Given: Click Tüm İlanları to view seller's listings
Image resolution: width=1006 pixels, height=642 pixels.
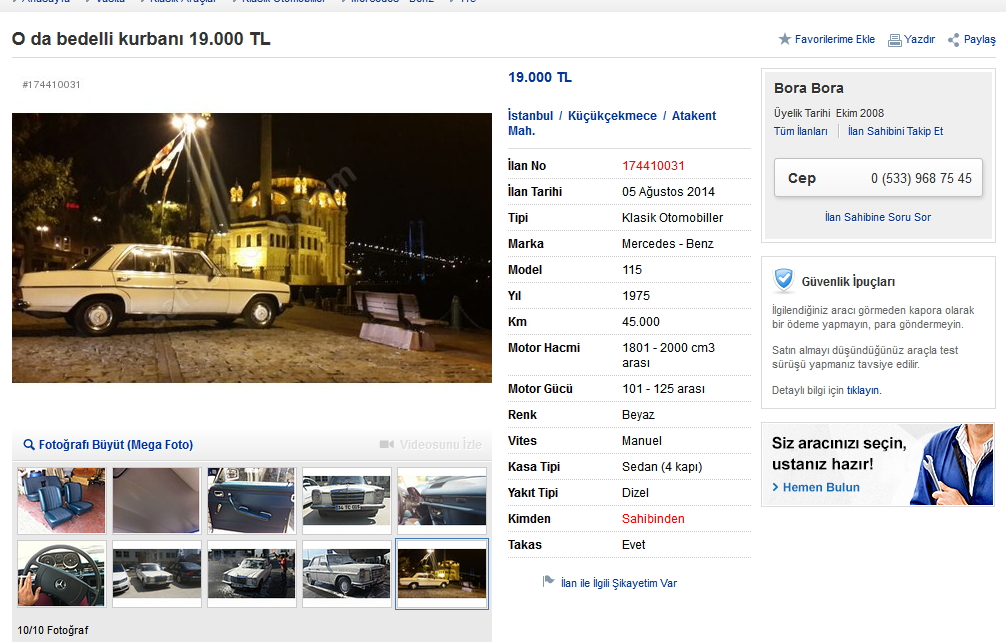Looking at the screenshot, I should click(800, 131).
